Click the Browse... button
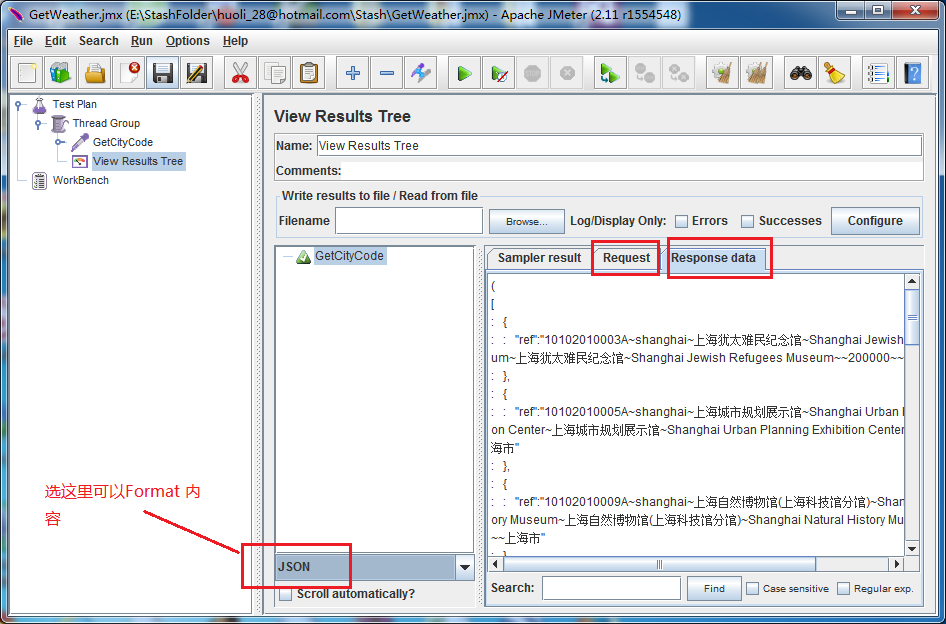The image size is (946, 624). [526, 221]
